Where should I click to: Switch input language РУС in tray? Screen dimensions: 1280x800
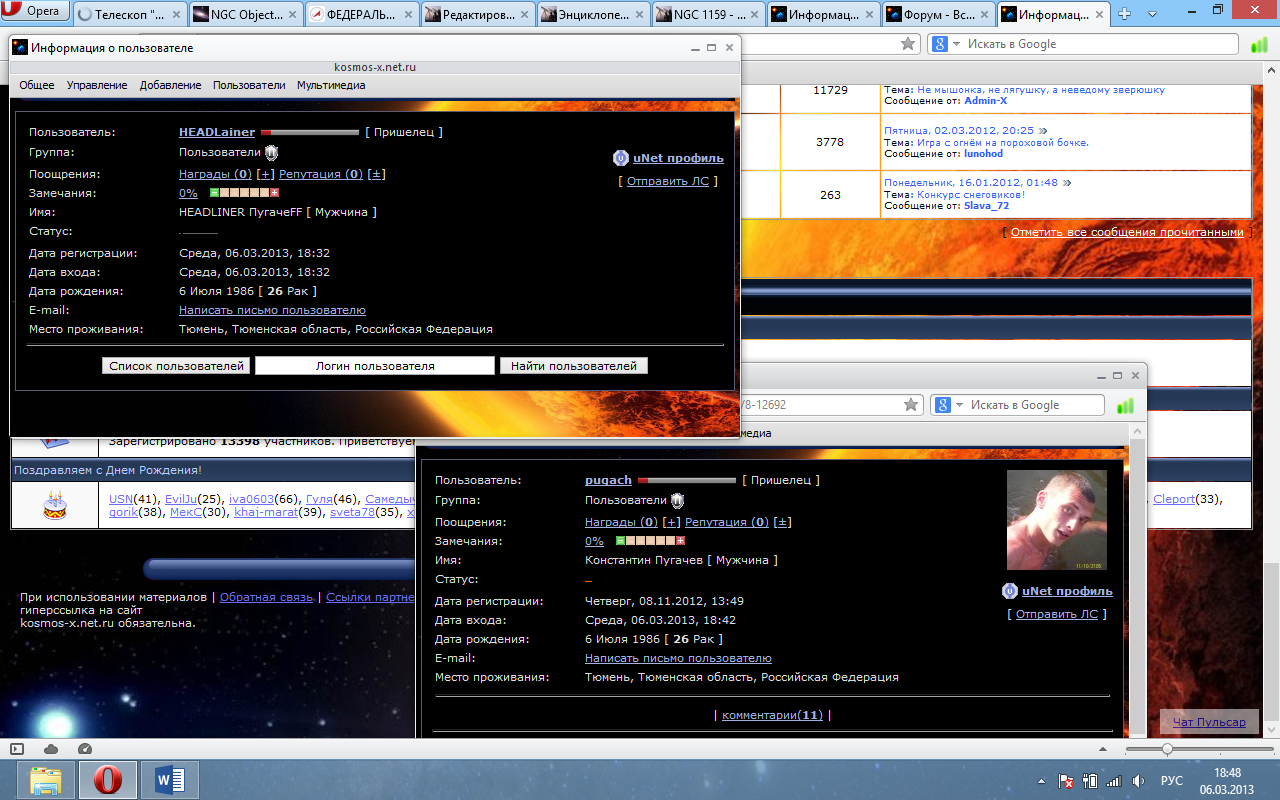click(x=1171, y=781)
